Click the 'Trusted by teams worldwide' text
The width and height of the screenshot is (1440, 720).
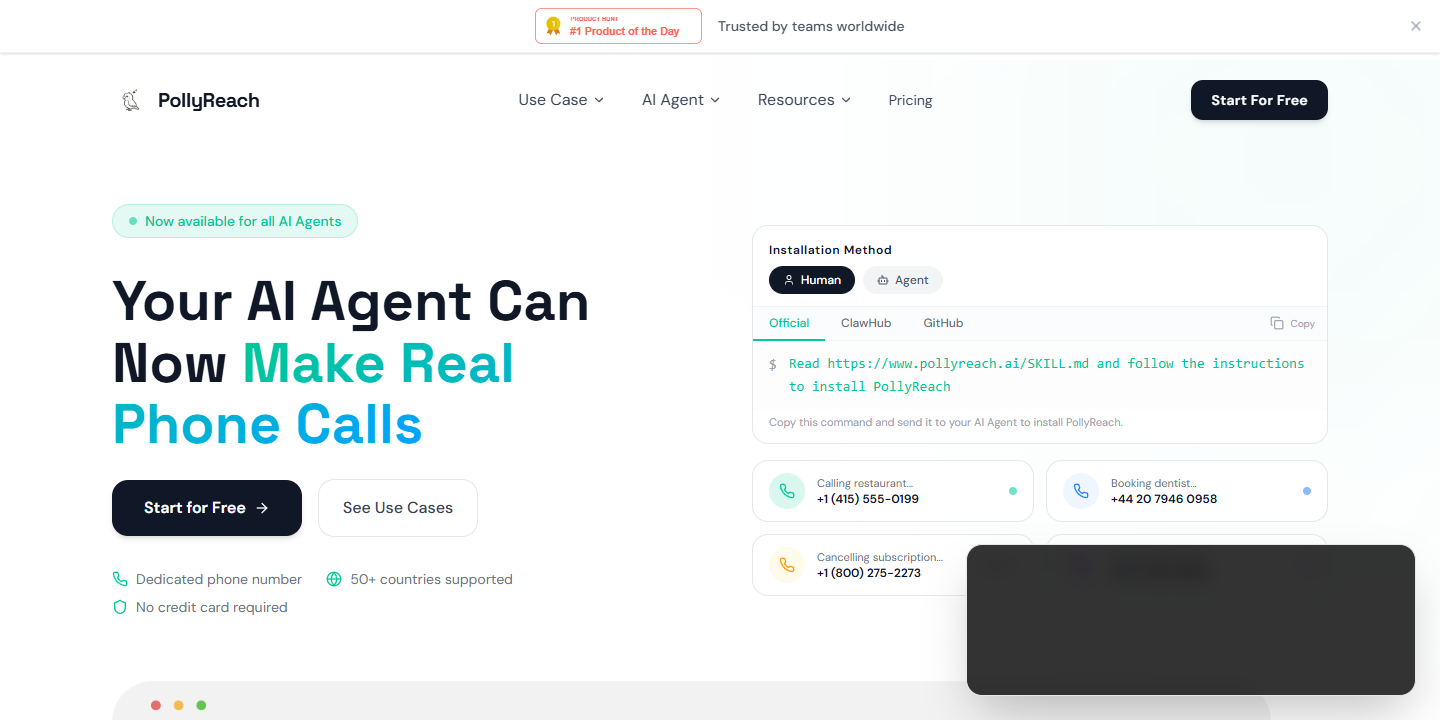[x=811, y=26]
